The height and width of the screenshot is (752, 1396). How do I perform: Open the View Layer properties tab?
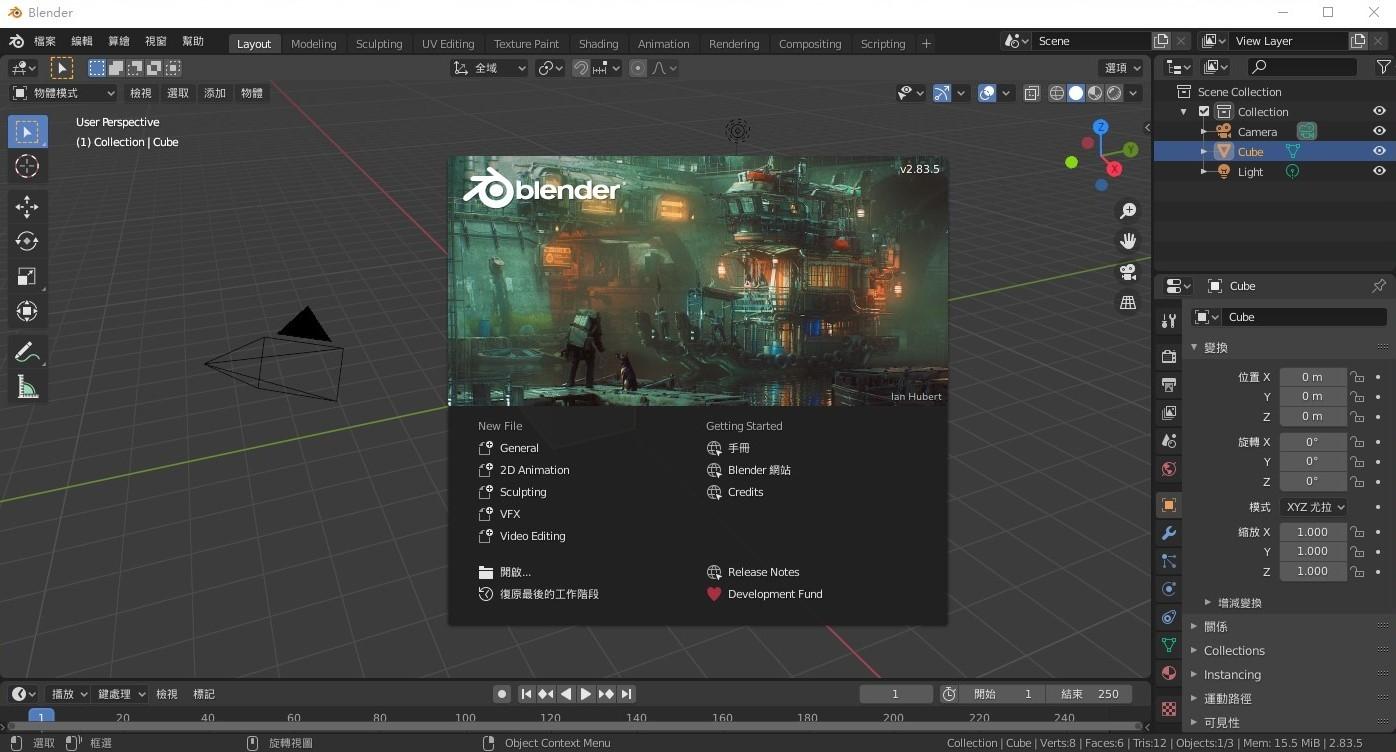[1168, 412]
